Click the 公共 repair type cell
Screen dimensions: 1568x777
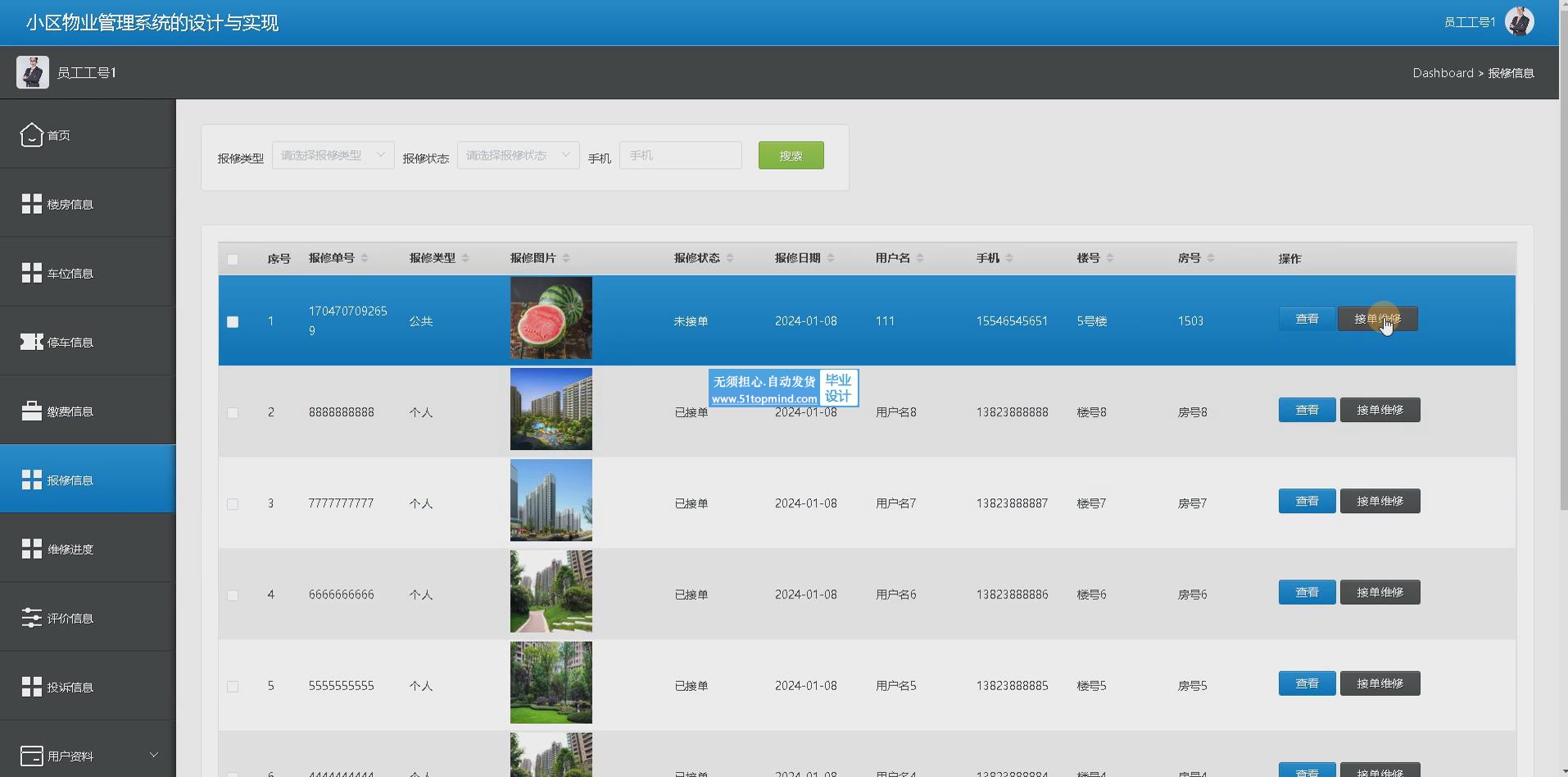420,321
